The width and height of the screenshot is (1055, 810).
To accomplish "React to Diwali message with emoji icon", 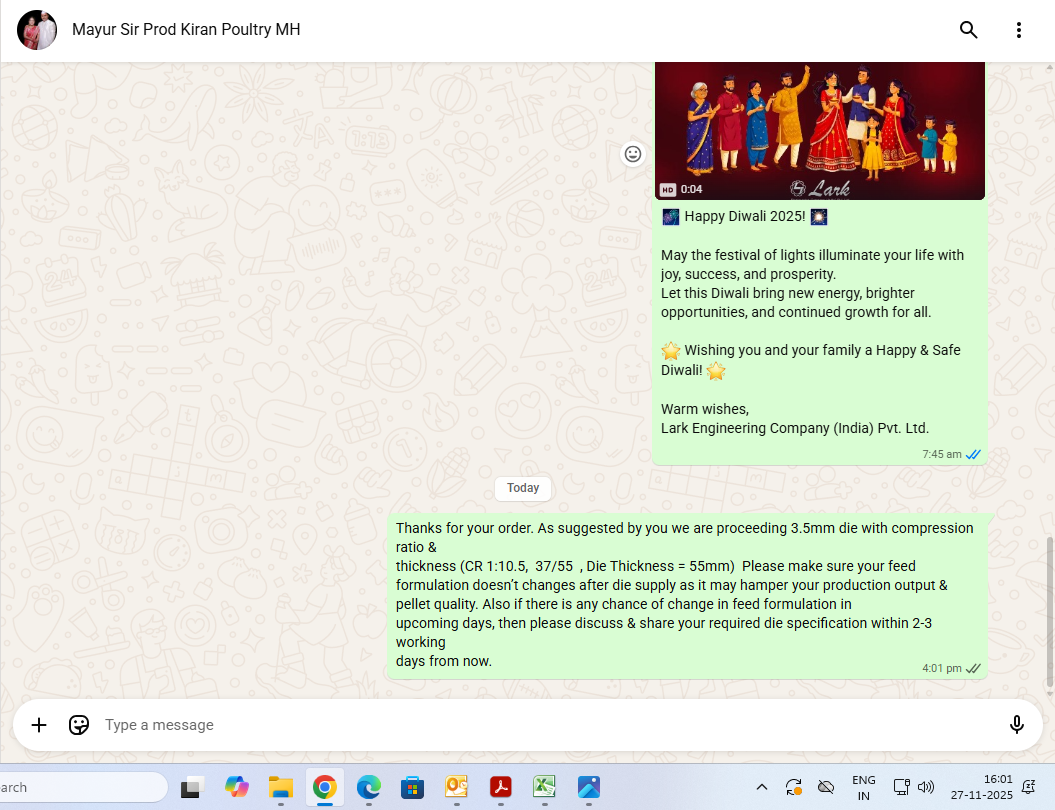I will click(632, 154).
